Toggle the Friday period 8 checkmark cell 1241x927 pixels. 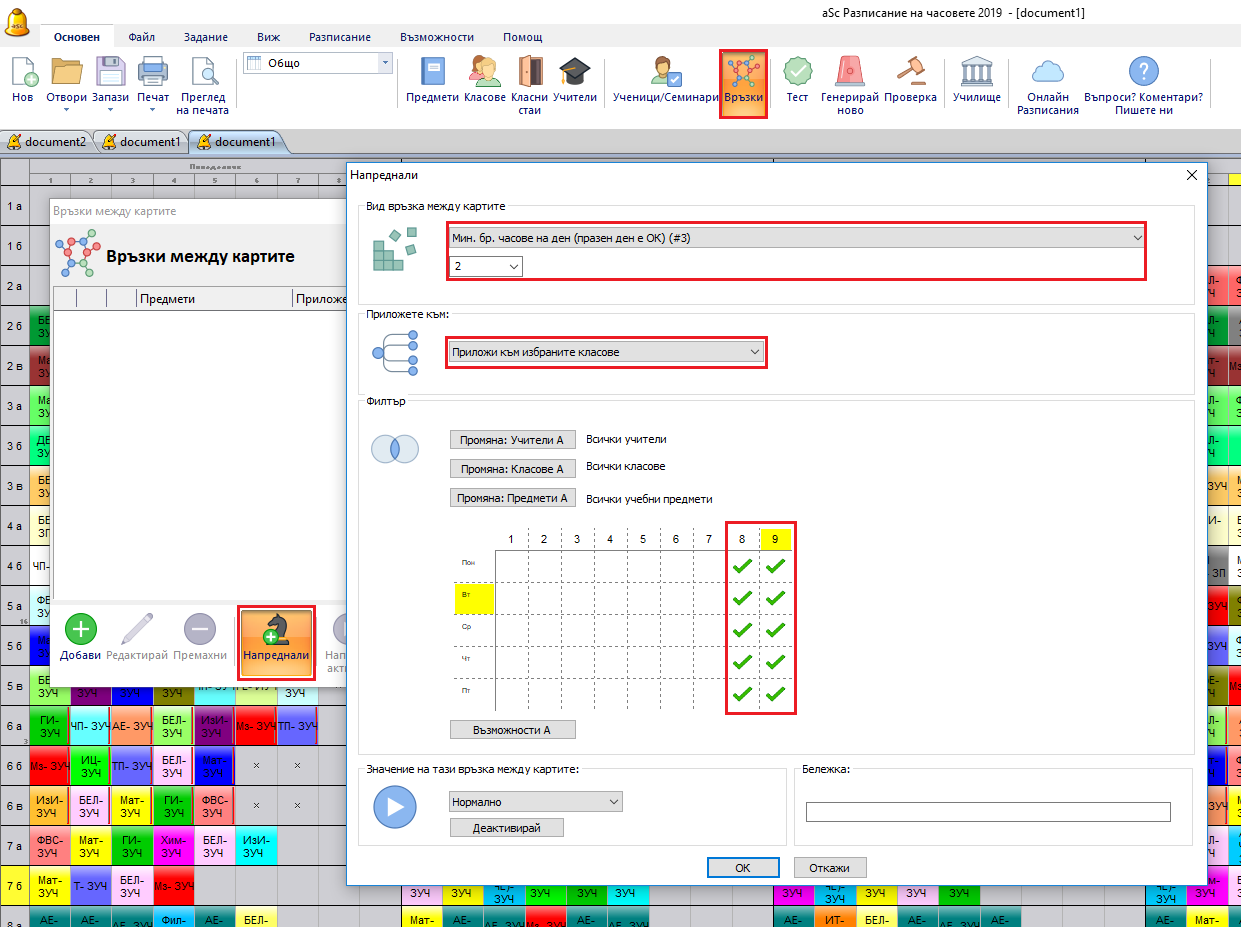coord(742,694)
